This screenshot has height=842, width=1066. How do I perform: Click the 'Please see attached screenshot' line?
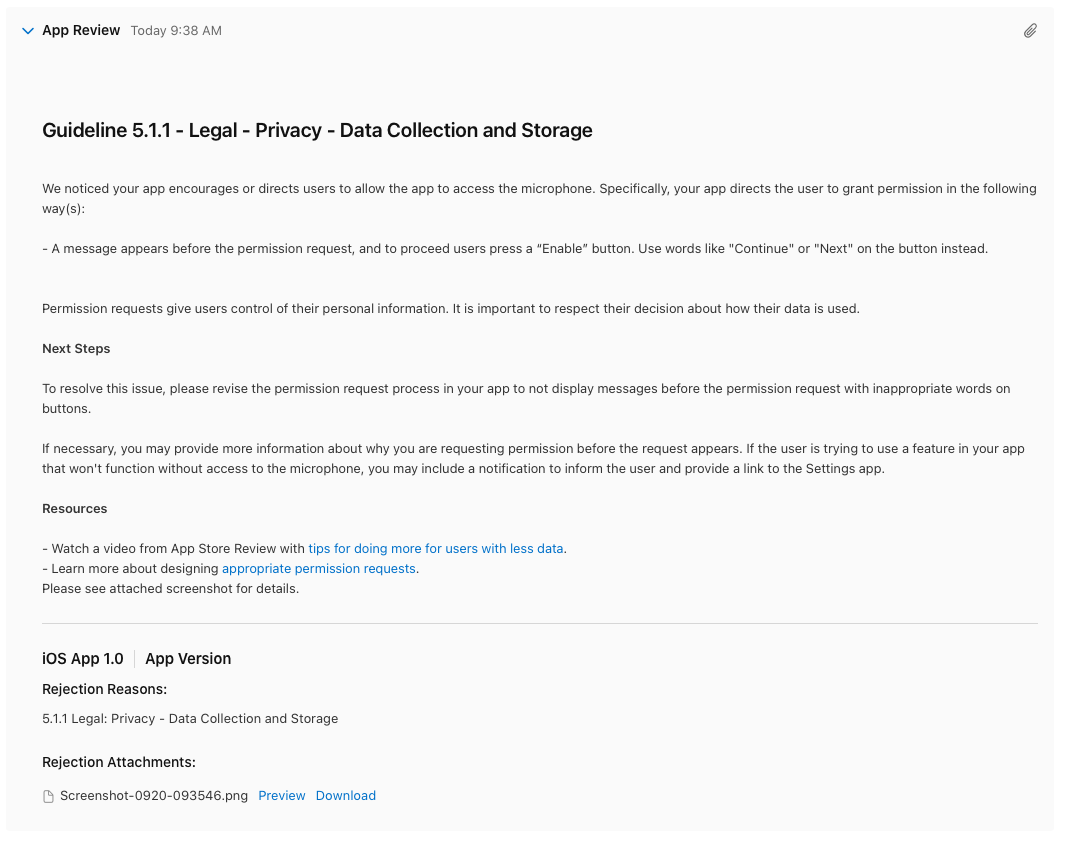(x=170, y=589)
